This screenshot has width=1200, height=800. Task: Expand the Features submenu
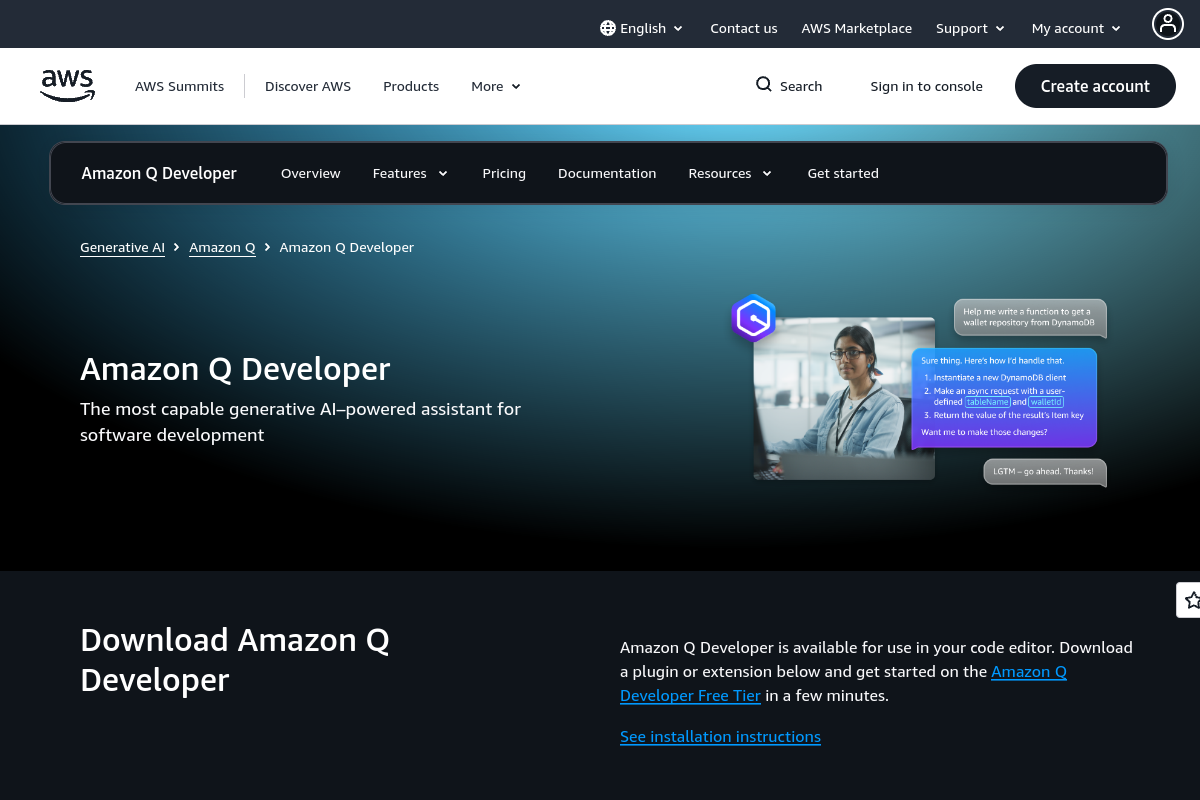[x=410, y=173]
